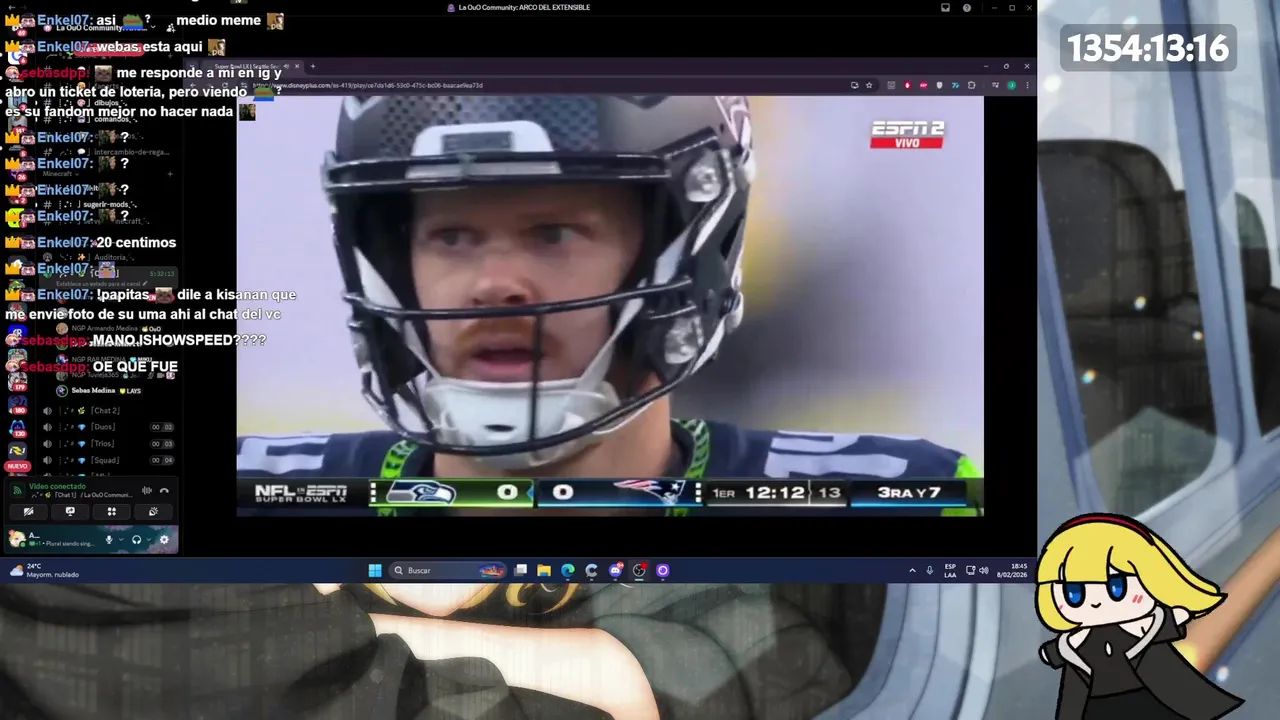Open the Discord user avatar profile
The width and height of the screenshot is (1280, 720).
point(17,540)
